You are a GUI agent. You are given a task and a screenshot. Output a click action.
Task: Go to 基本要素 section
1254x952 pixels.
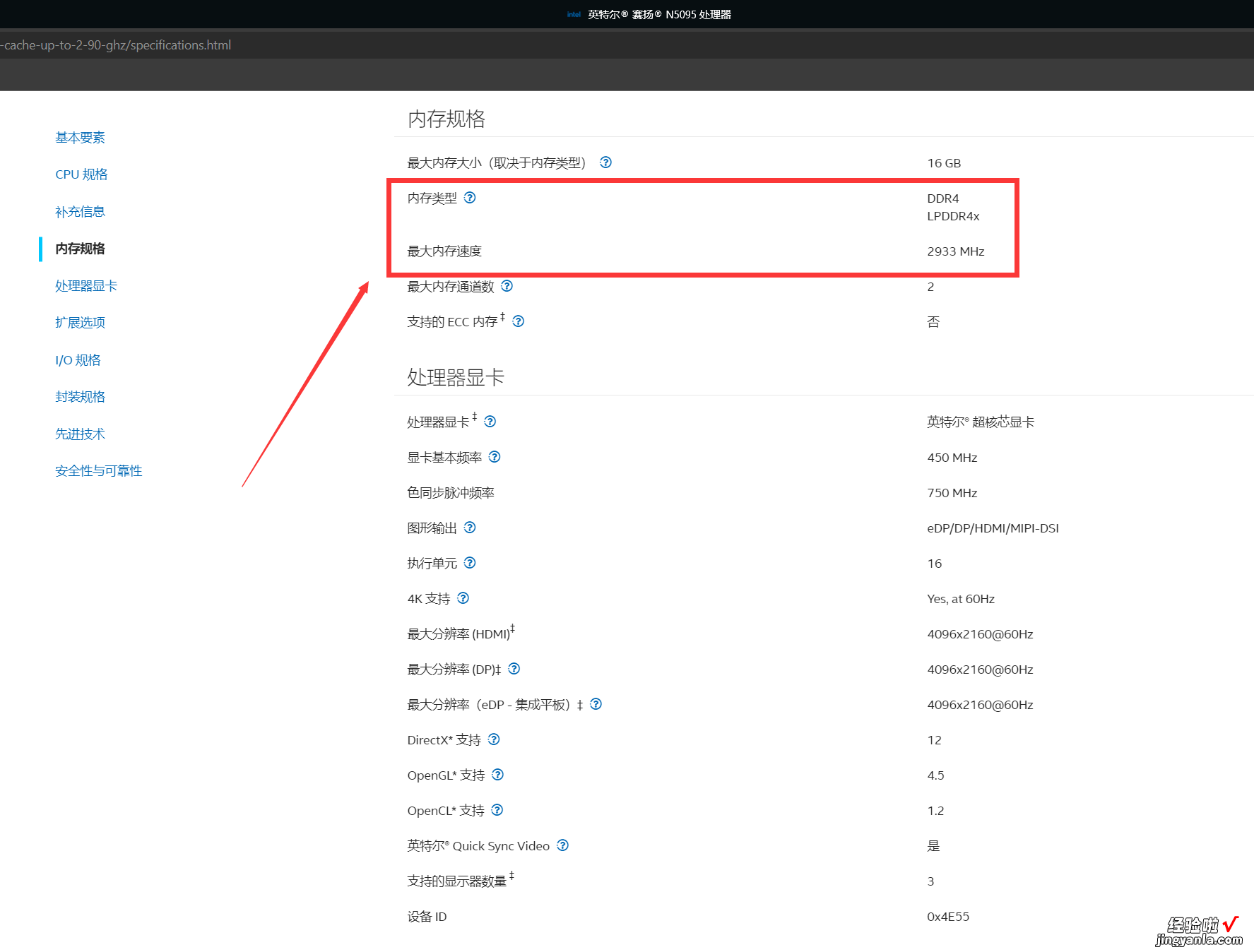pyautogui.click(x=80, y=138)
